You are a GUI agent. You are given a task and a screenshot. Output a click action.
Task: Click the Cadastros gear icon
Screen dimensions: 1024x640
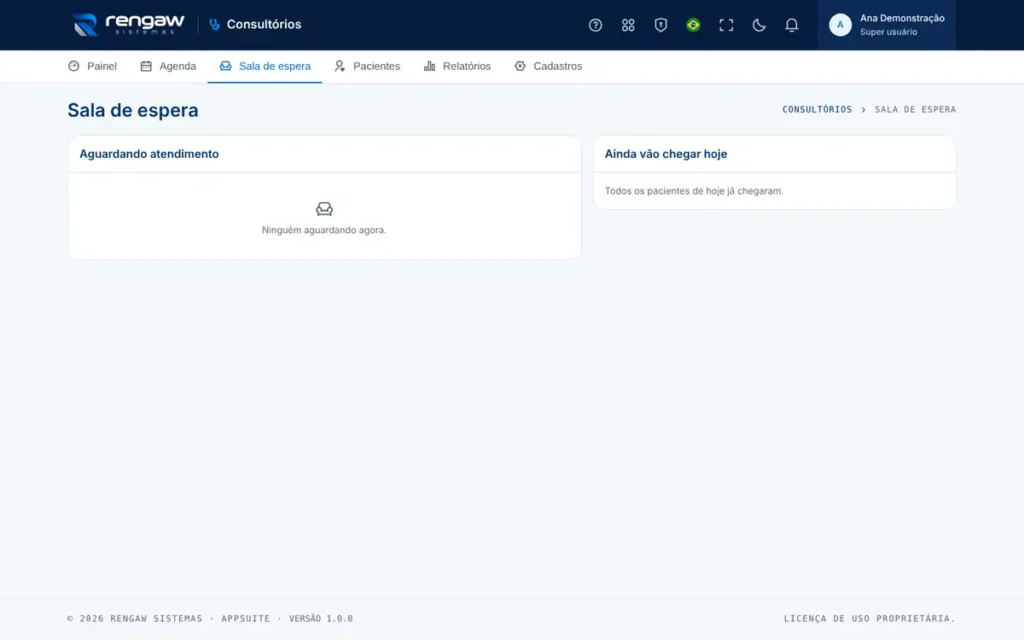coord(520,66)
